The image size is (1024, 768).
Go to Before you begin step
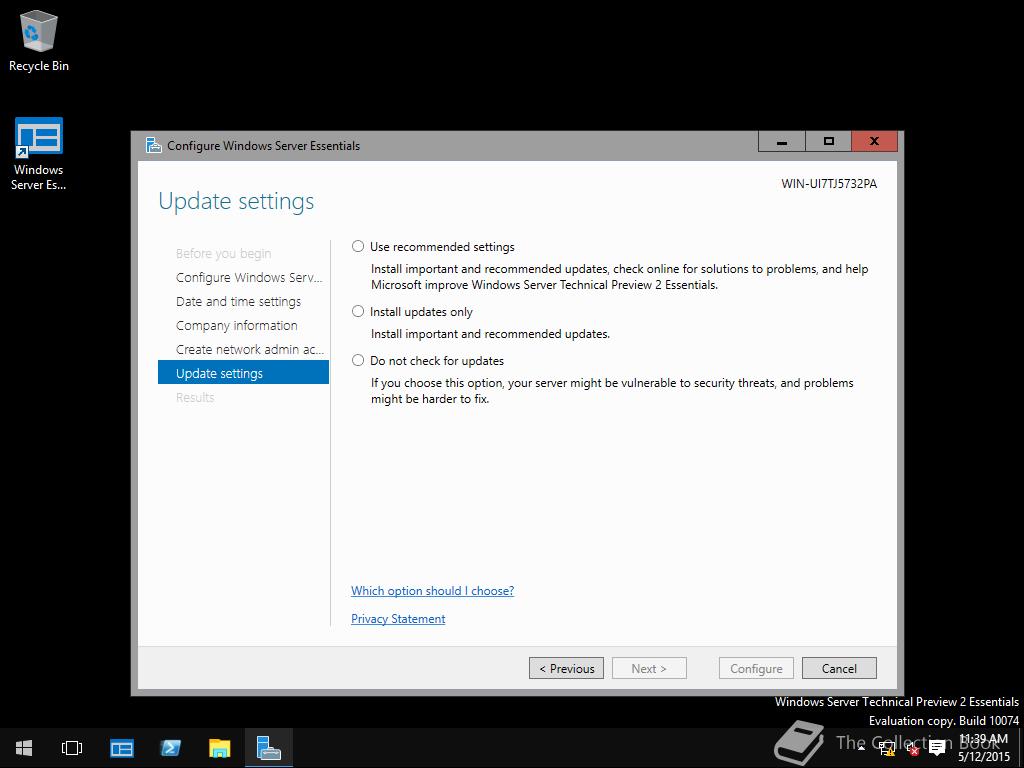click(223, 253)
